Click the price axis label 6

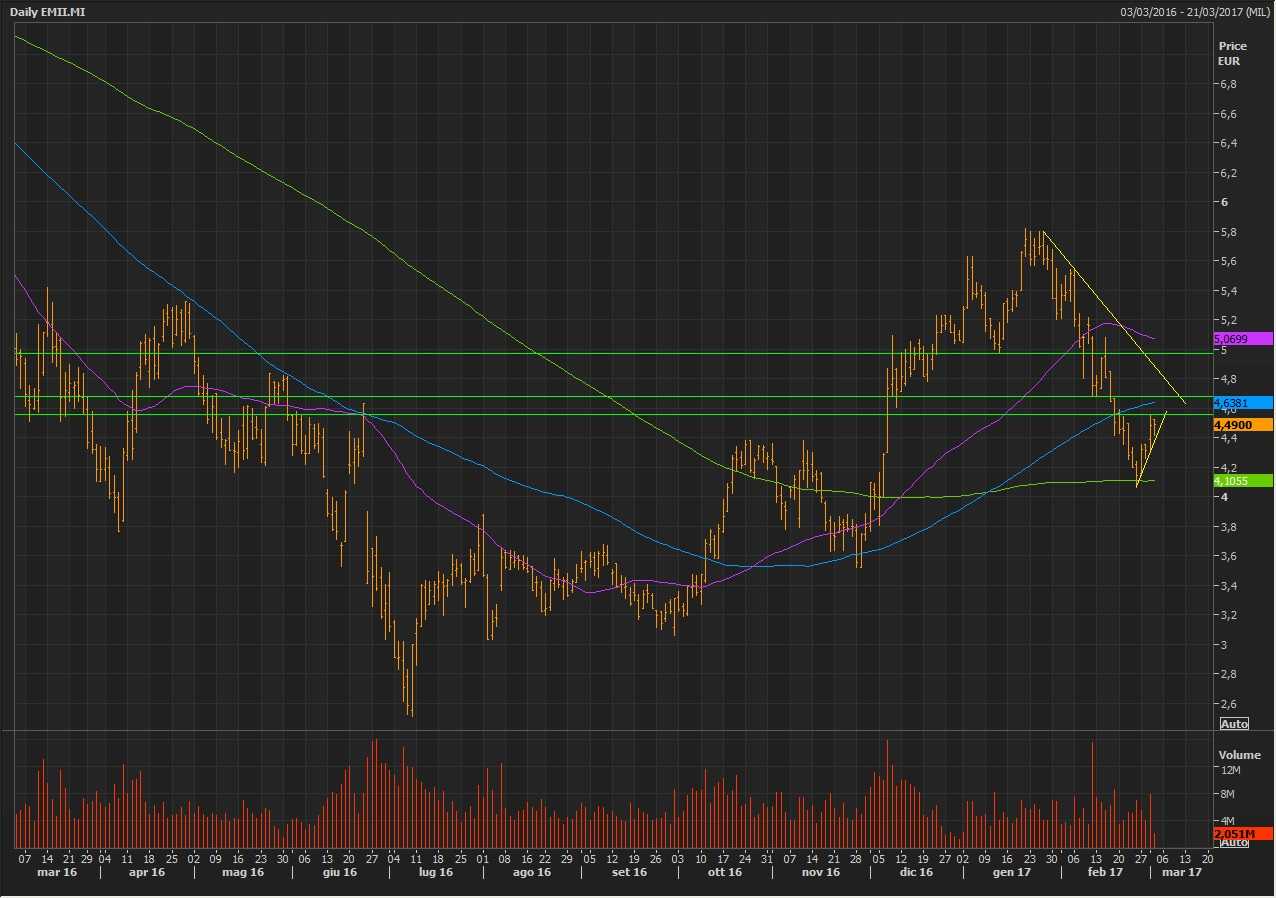(x=1222, y=202)
